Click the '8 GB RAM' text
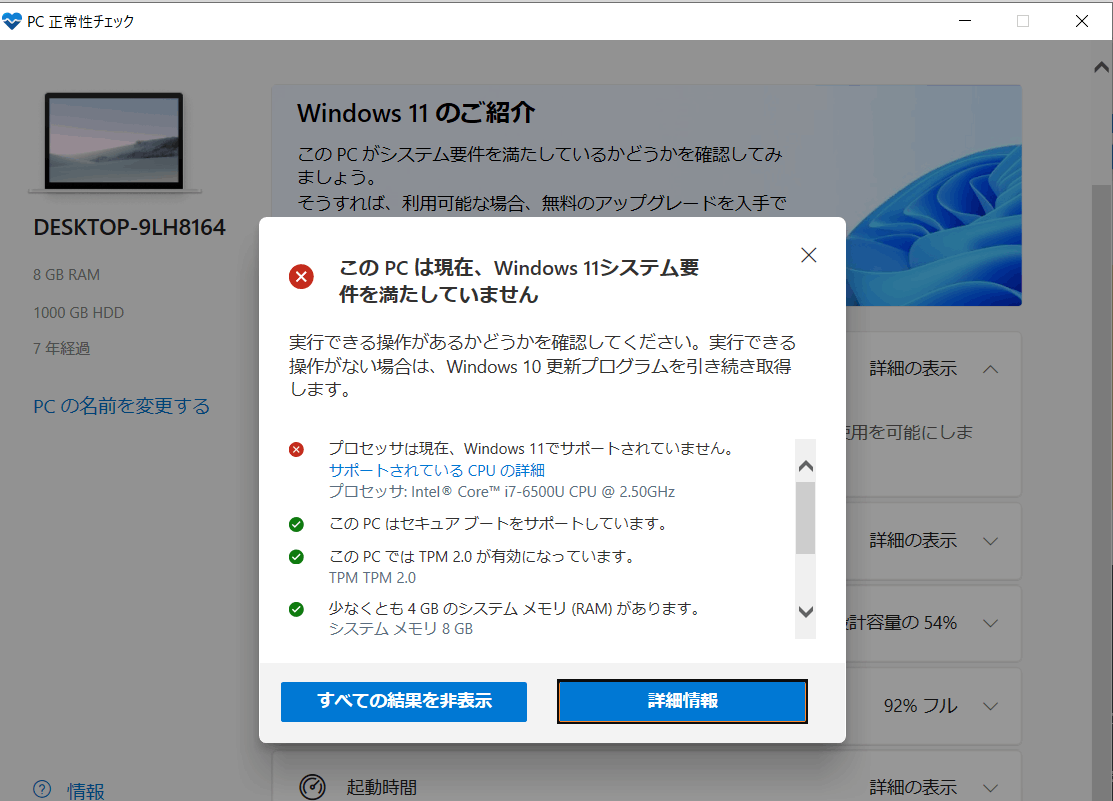1113x801 pixels. coord(67,275)
